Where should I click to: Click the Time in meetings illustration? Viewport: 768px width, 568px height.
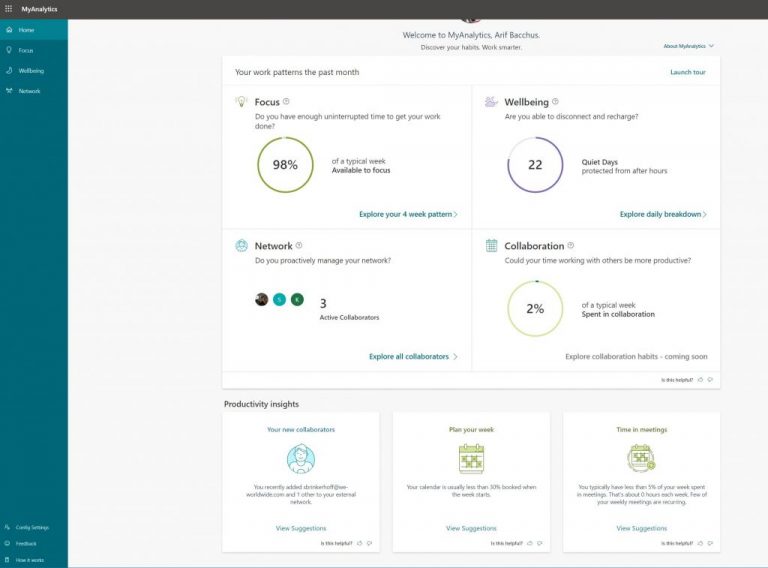641,458
